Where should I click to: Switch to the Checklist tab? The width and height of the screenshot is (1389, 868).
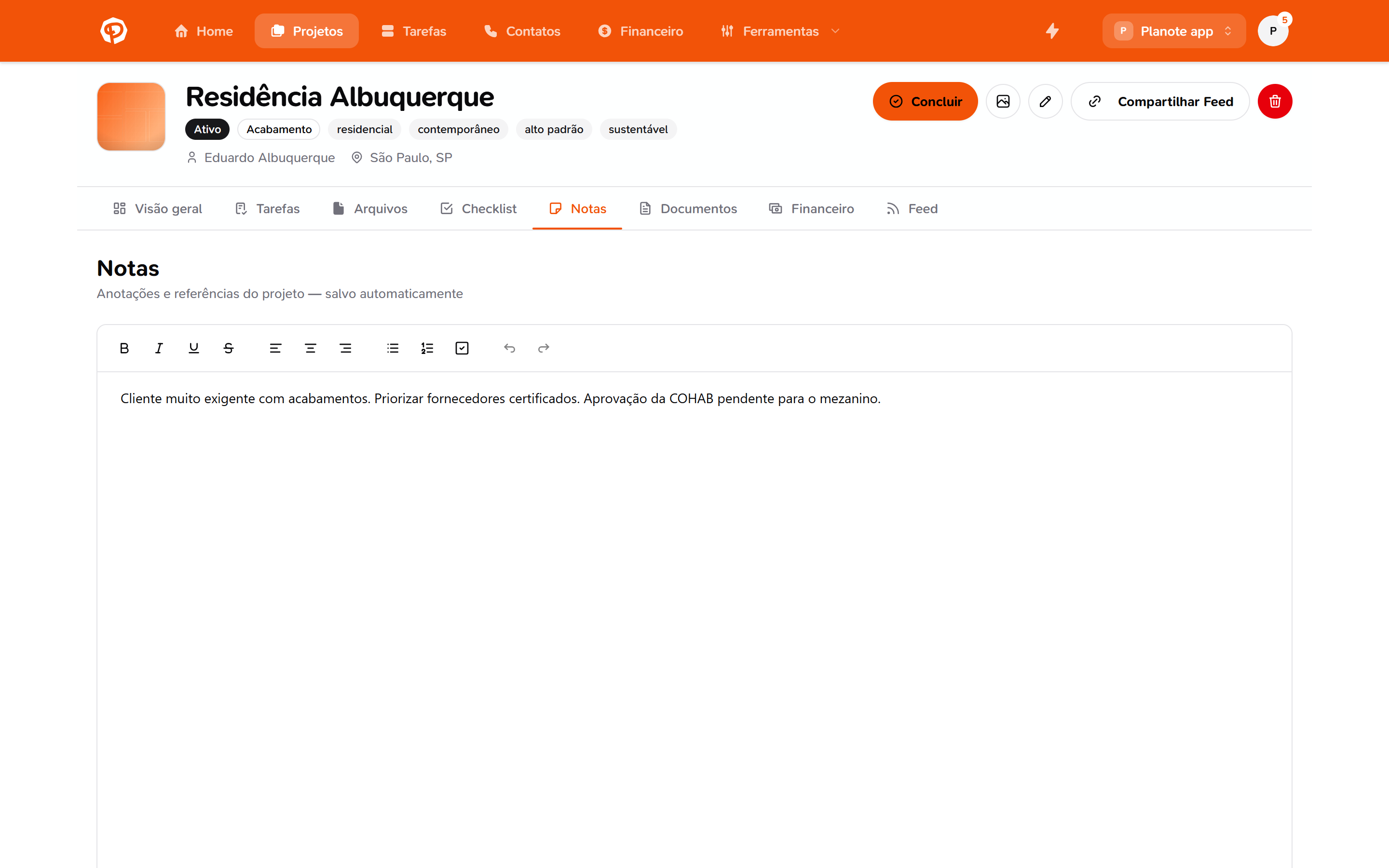[x=478, y=208]
